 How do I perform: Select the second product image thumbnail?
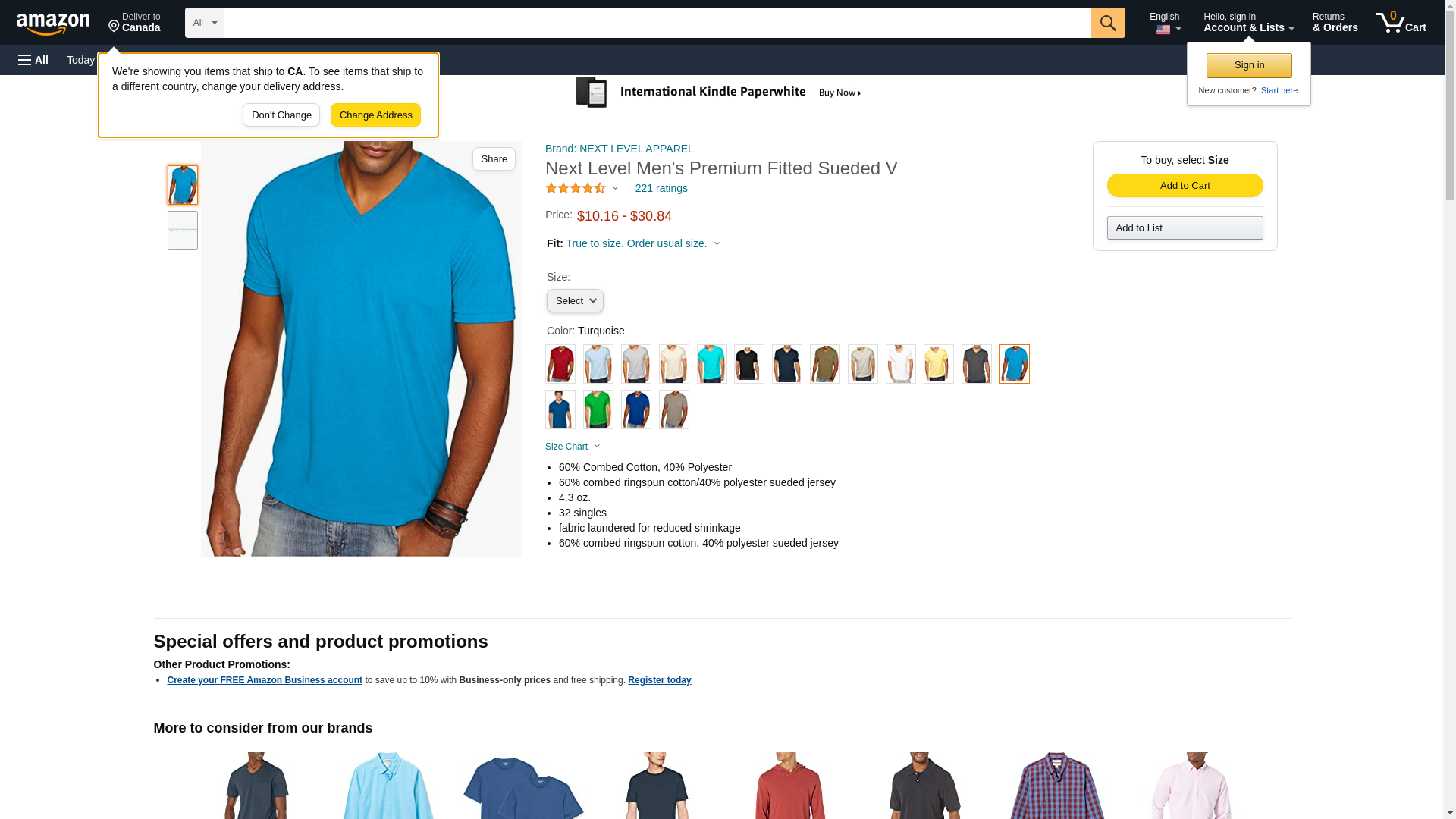[x=183, y=231]
